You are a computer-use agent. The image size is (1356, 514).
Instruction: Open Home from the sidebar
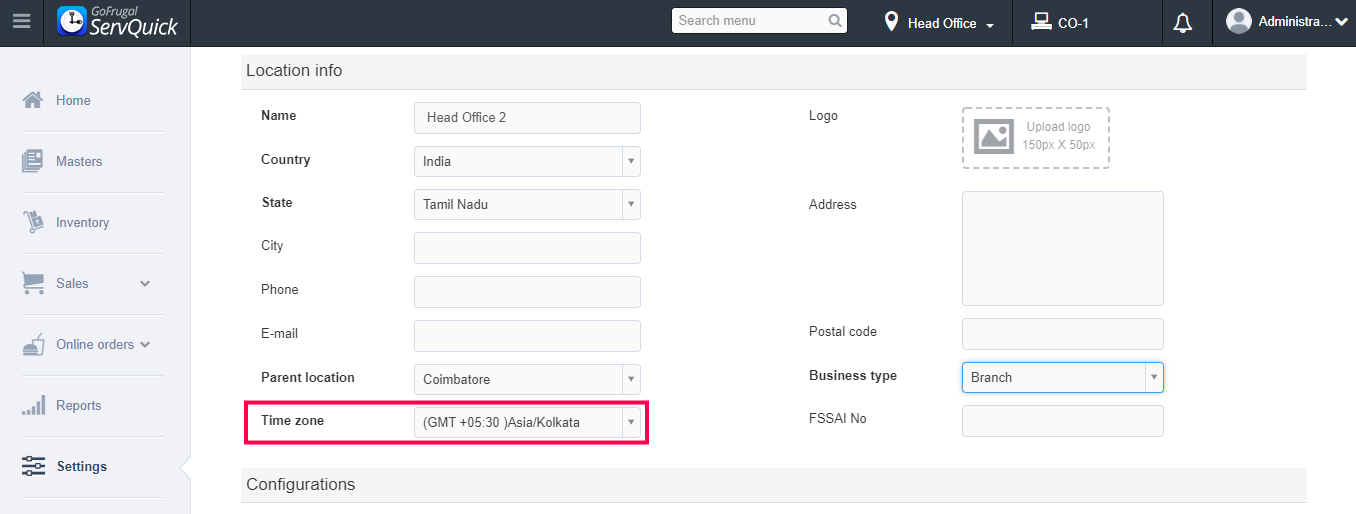tap(73, 100)
